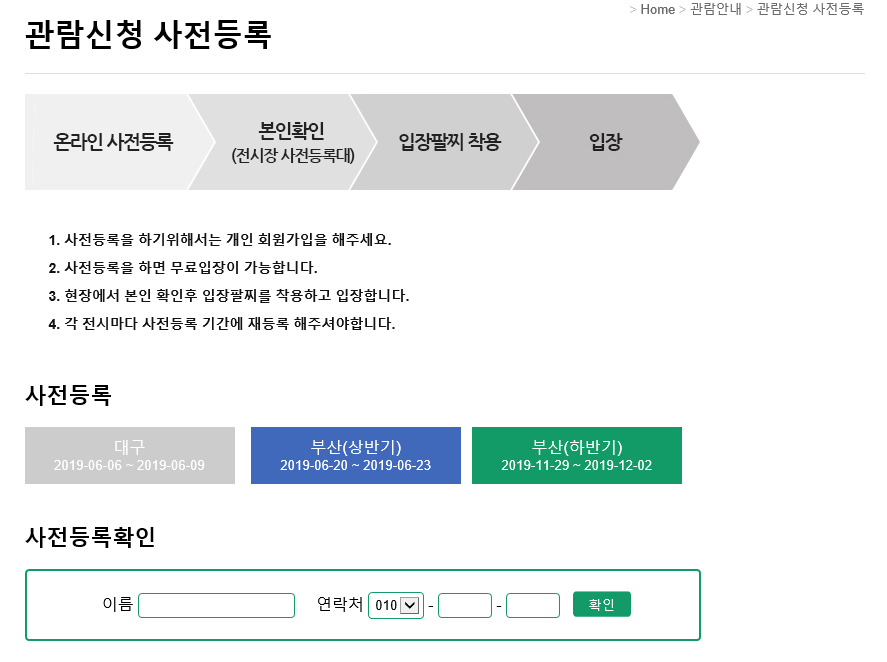Click the 사전등록확인 section heading
This screenshot has width=887, height=662.
click(x=91, y=536)
